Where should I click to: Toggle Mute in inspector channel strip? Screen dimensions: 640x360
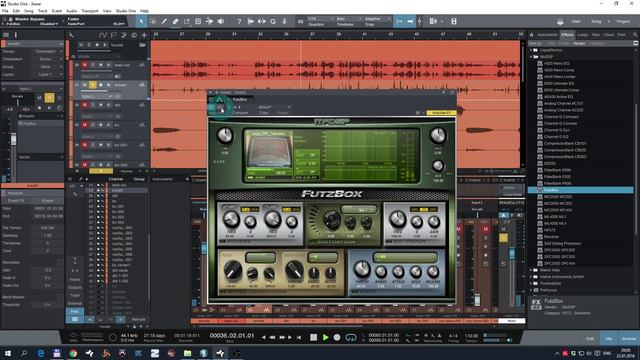coord(40,98)
